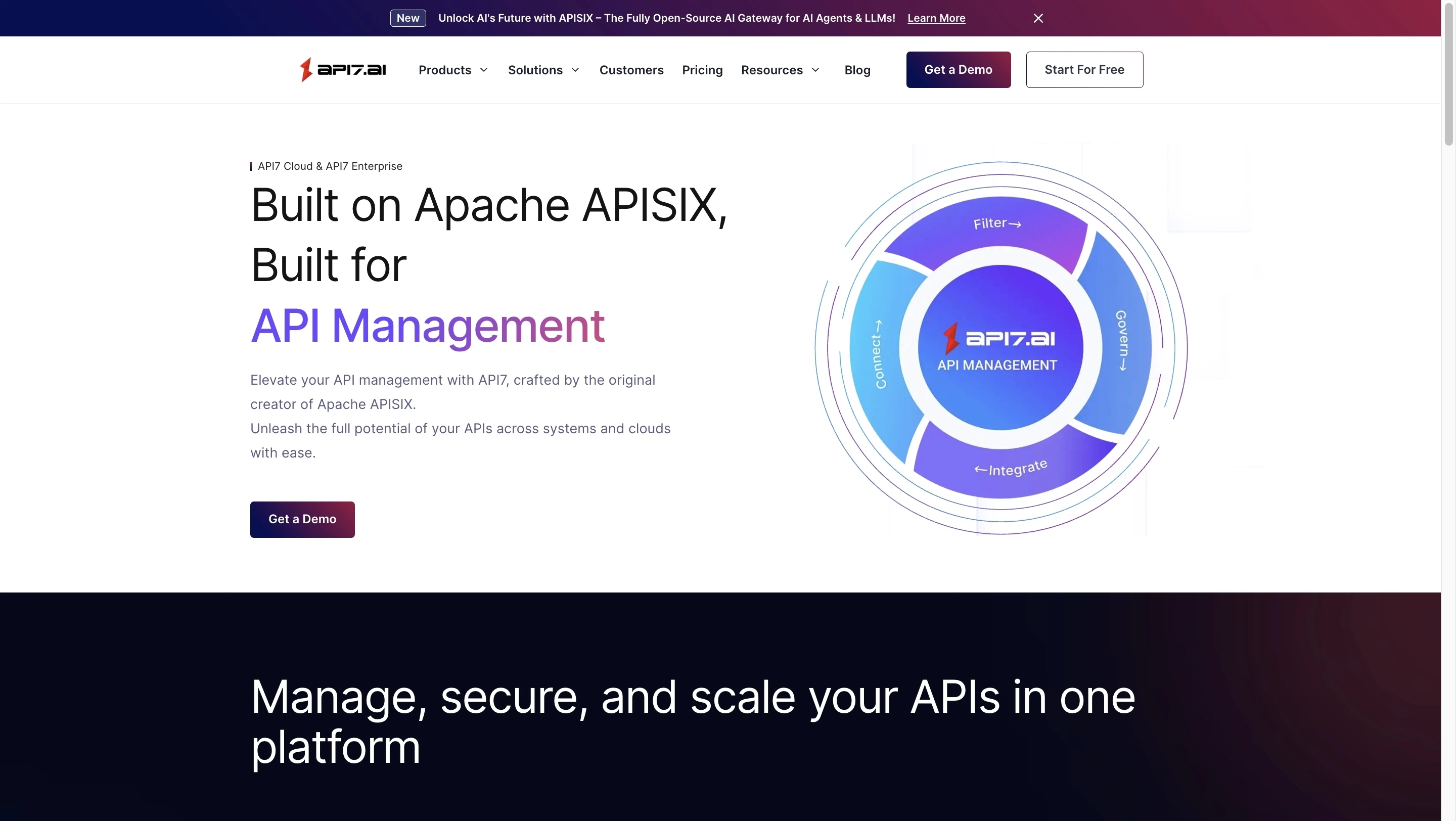
Task: Click 'Built on Apache APISIX,' heading
Action: pyautogui.click(x=488, y=205)
